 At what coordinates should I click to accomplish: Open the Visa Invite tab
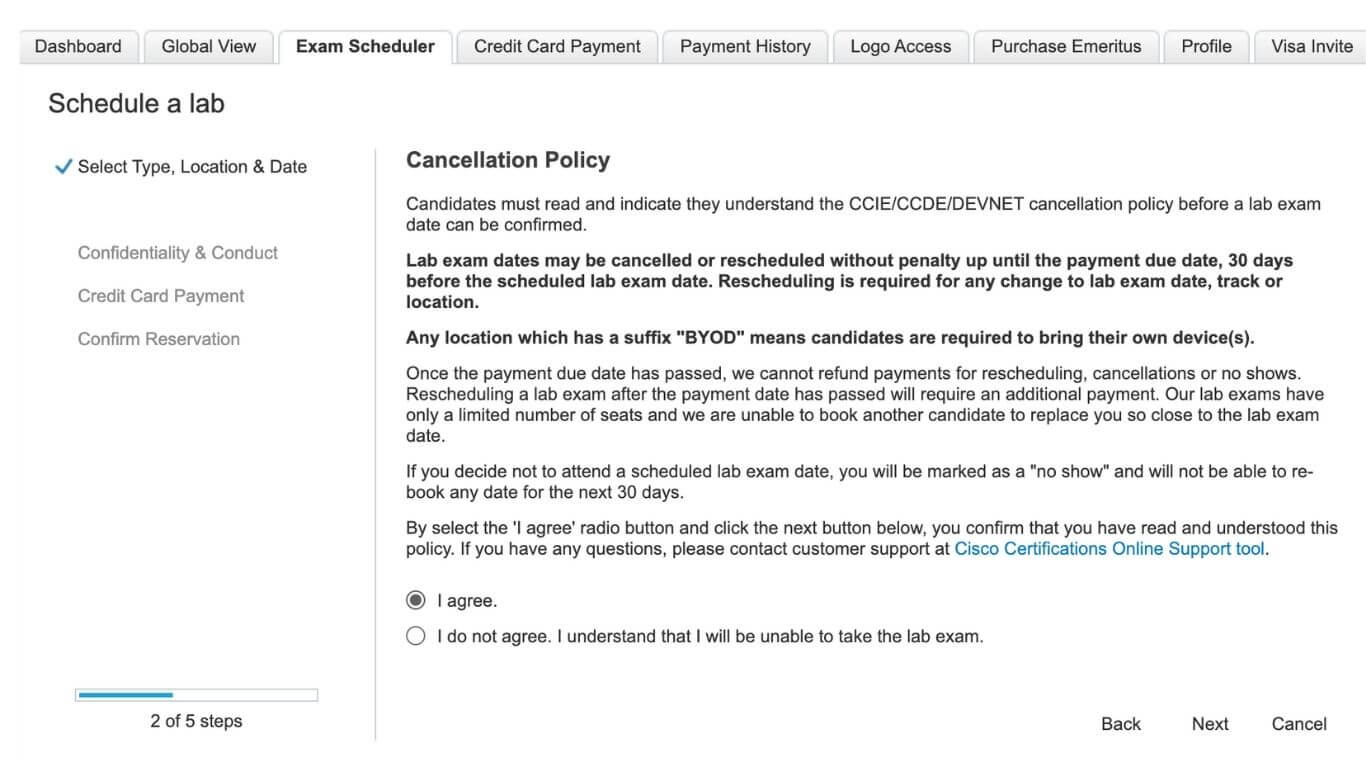pyautogui.click(x=1311, y=46)
